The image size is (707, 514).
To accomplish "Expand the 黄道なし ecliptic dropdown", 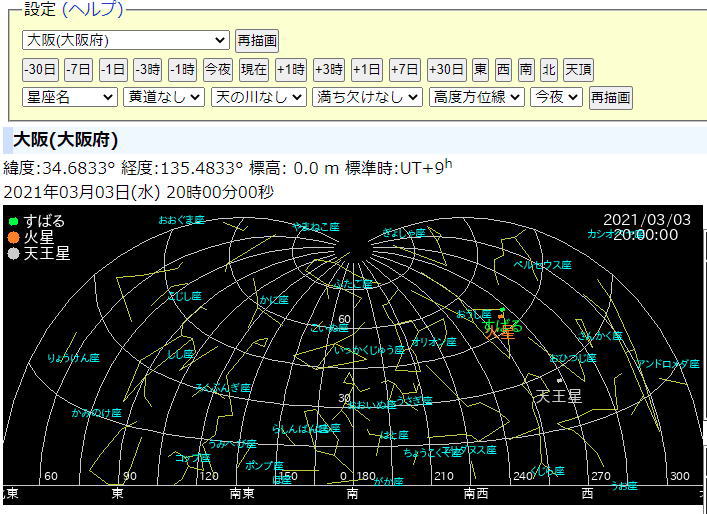I will coord(164,97).
